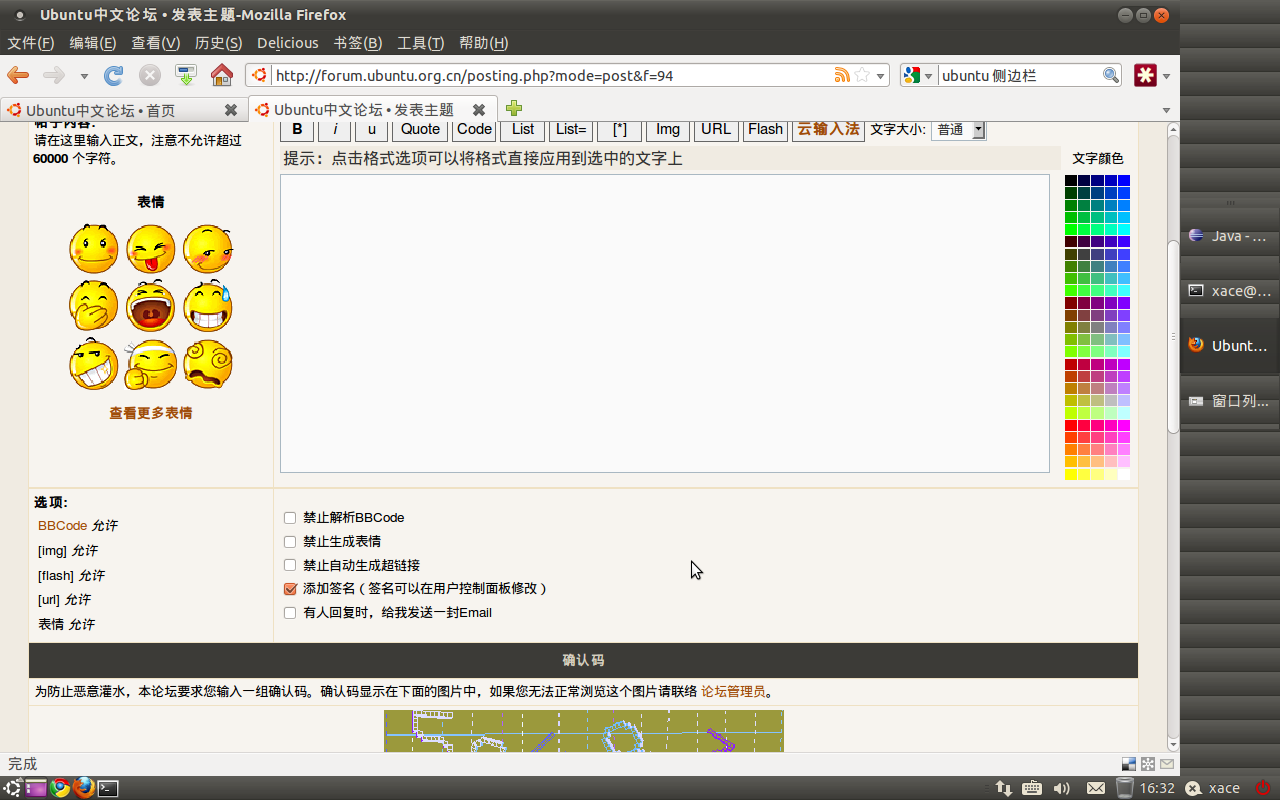This screenshot has width=1280, height=800.
Task: Pick the white color swatch
Action: coord(1124,474)
